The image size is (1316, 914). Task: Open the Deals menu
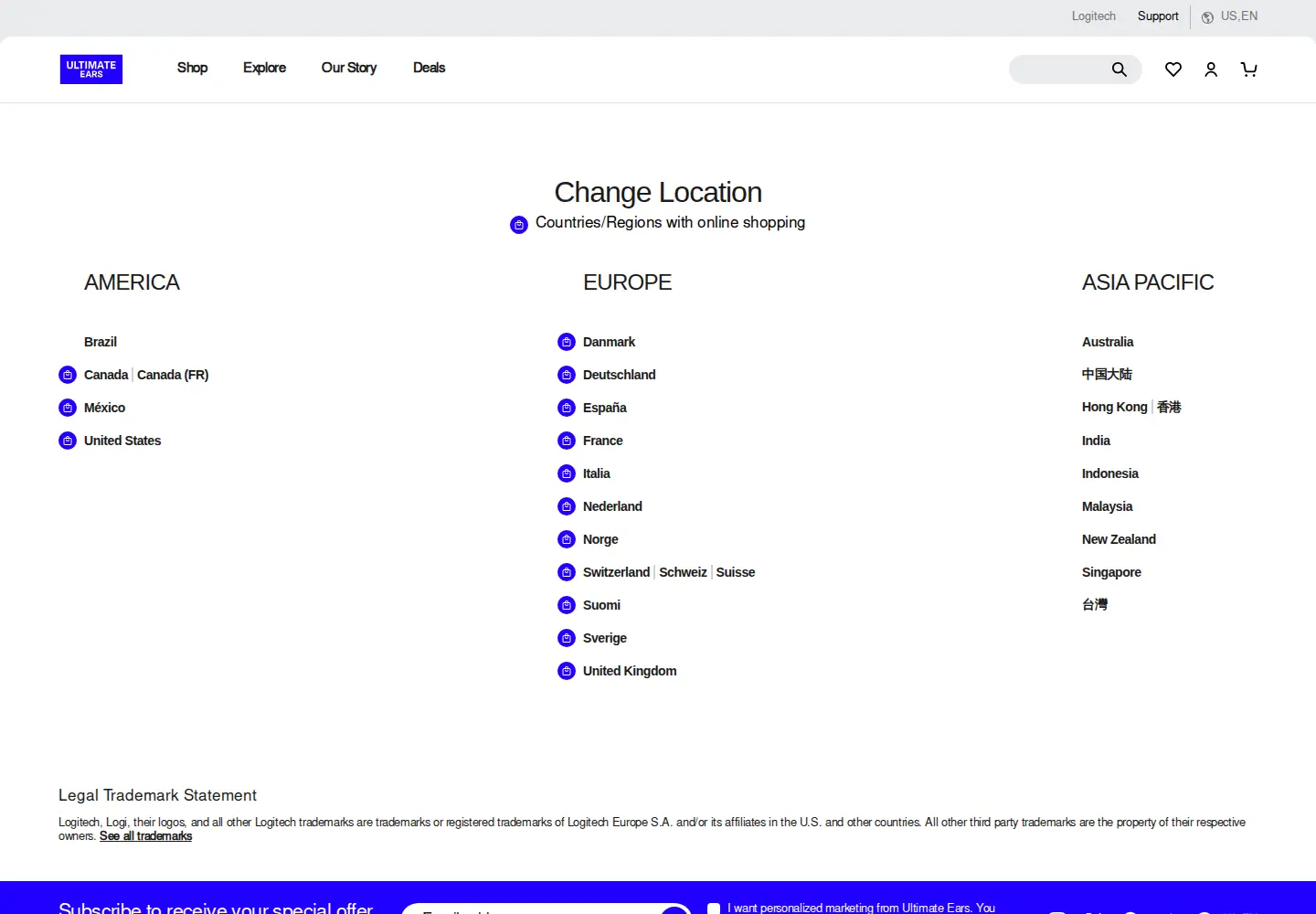click(x=429, y=68)
